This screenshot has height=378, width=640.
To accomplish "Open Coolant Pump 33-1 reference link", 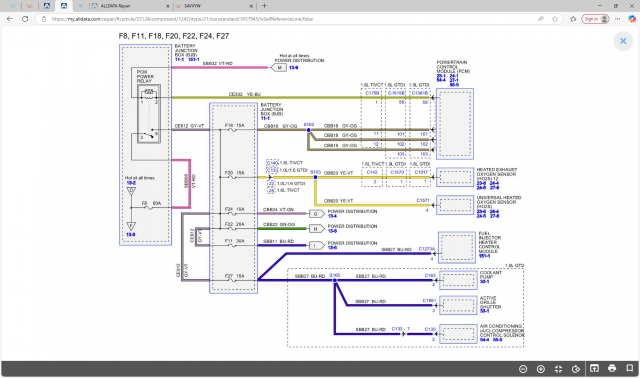I will coord(484,282).
